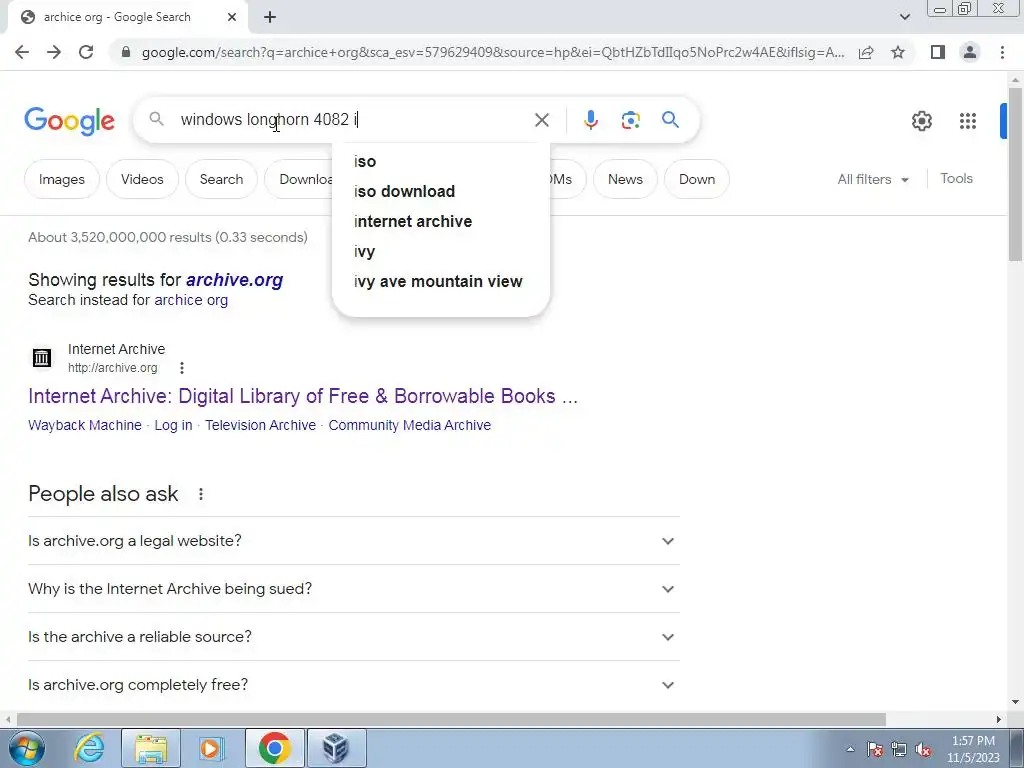Click the browser forward arrow

point(54,52)
